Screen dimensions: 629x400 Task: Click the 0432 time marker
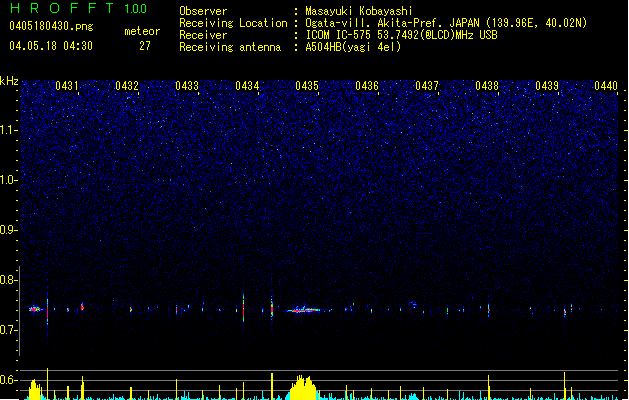click(127, 86)
